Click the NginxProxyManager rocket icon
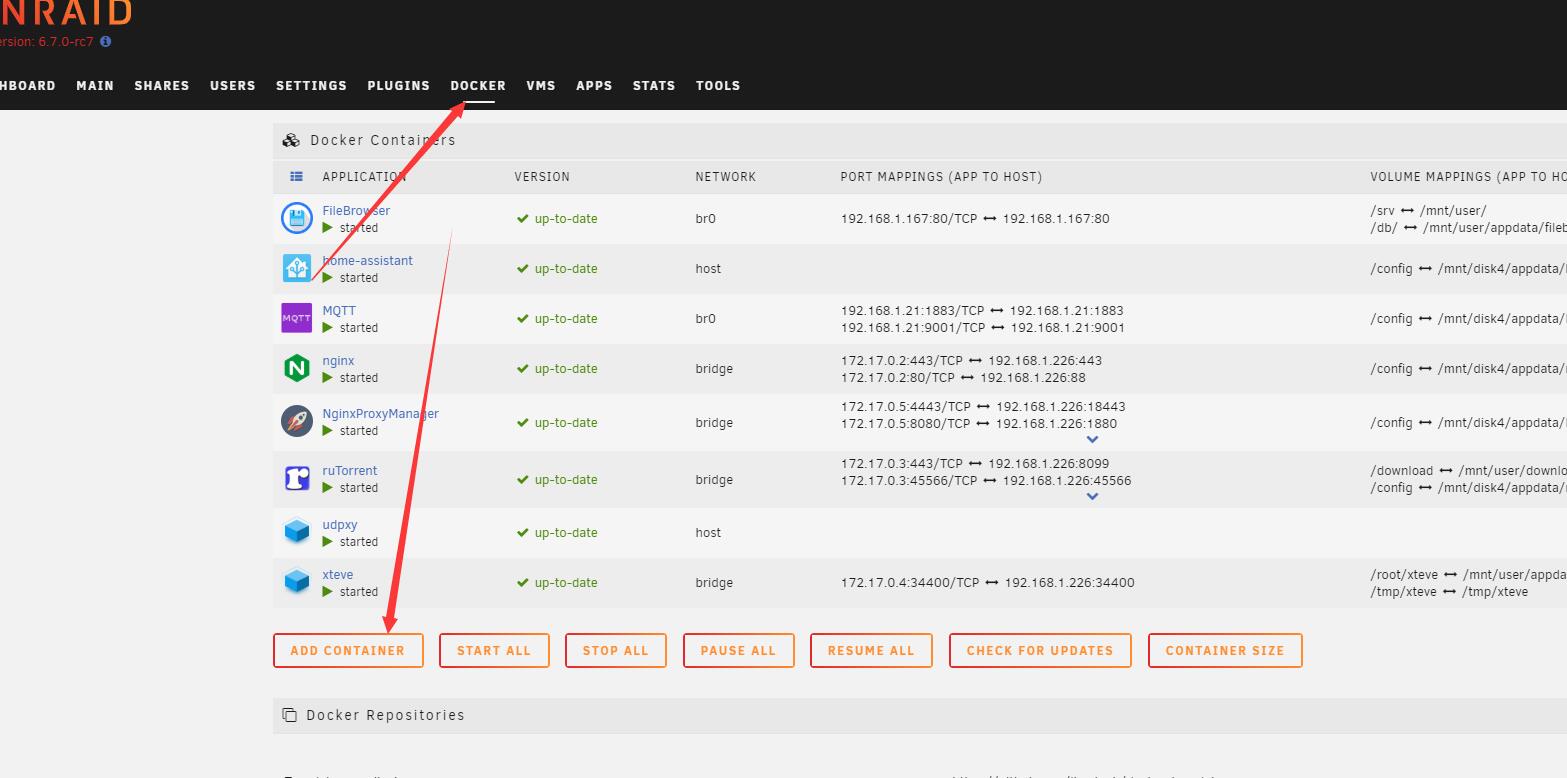 tap(297, 421)
